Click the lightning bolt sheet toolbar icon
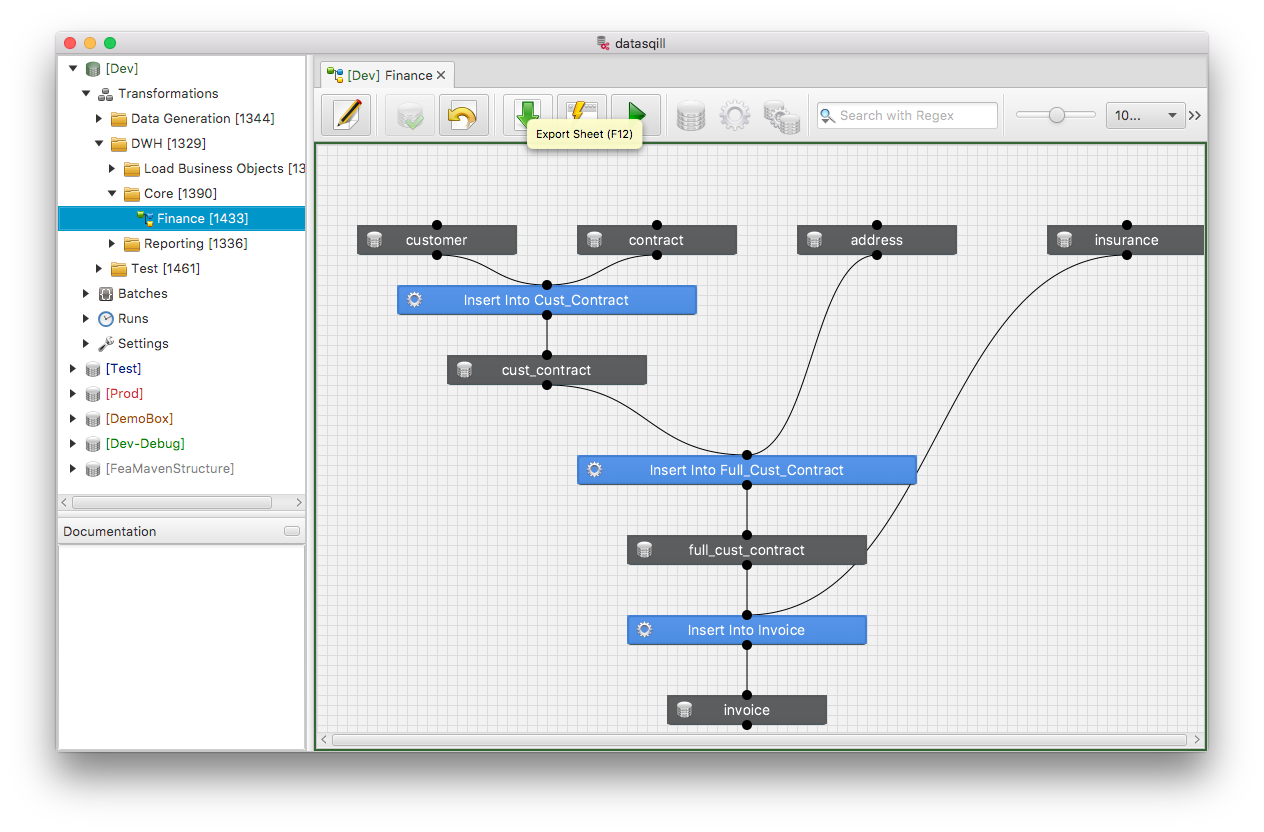1264x832 pixels. click(581, 112)
